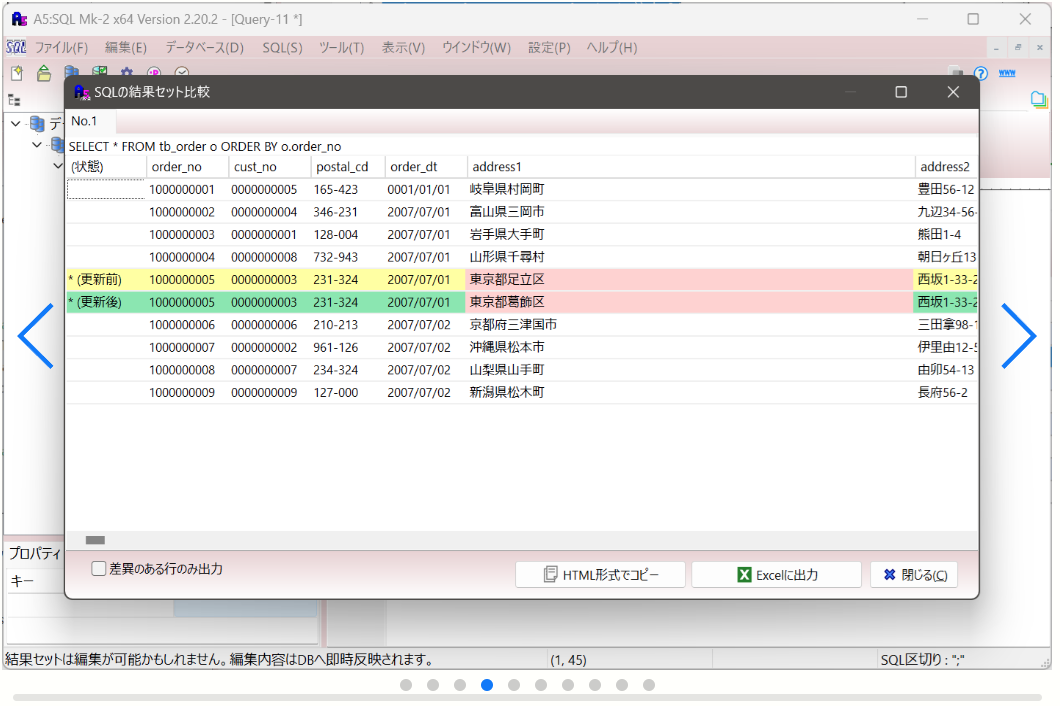This screenshot has width=1060, height=706.
Task: Click the horizontal scrollbar thumb in results grid
Action: click(95, 540)
